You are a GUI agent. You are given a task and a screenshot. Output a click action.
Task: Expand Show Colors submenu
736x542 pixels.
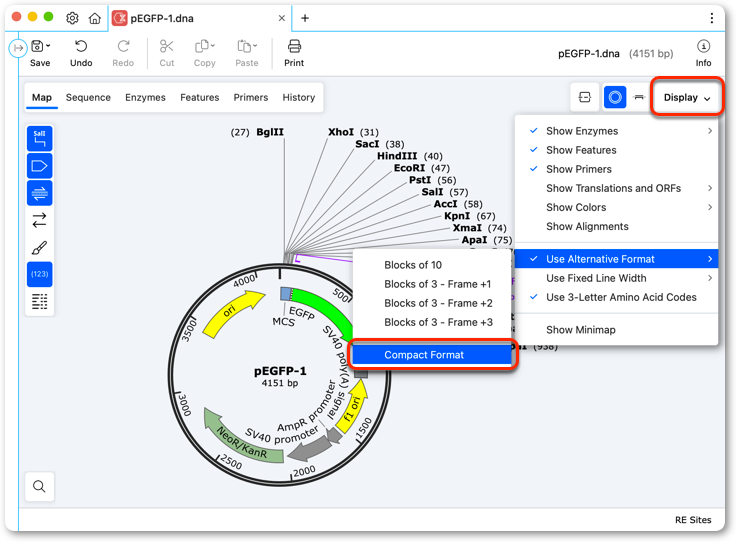(616, 207)
